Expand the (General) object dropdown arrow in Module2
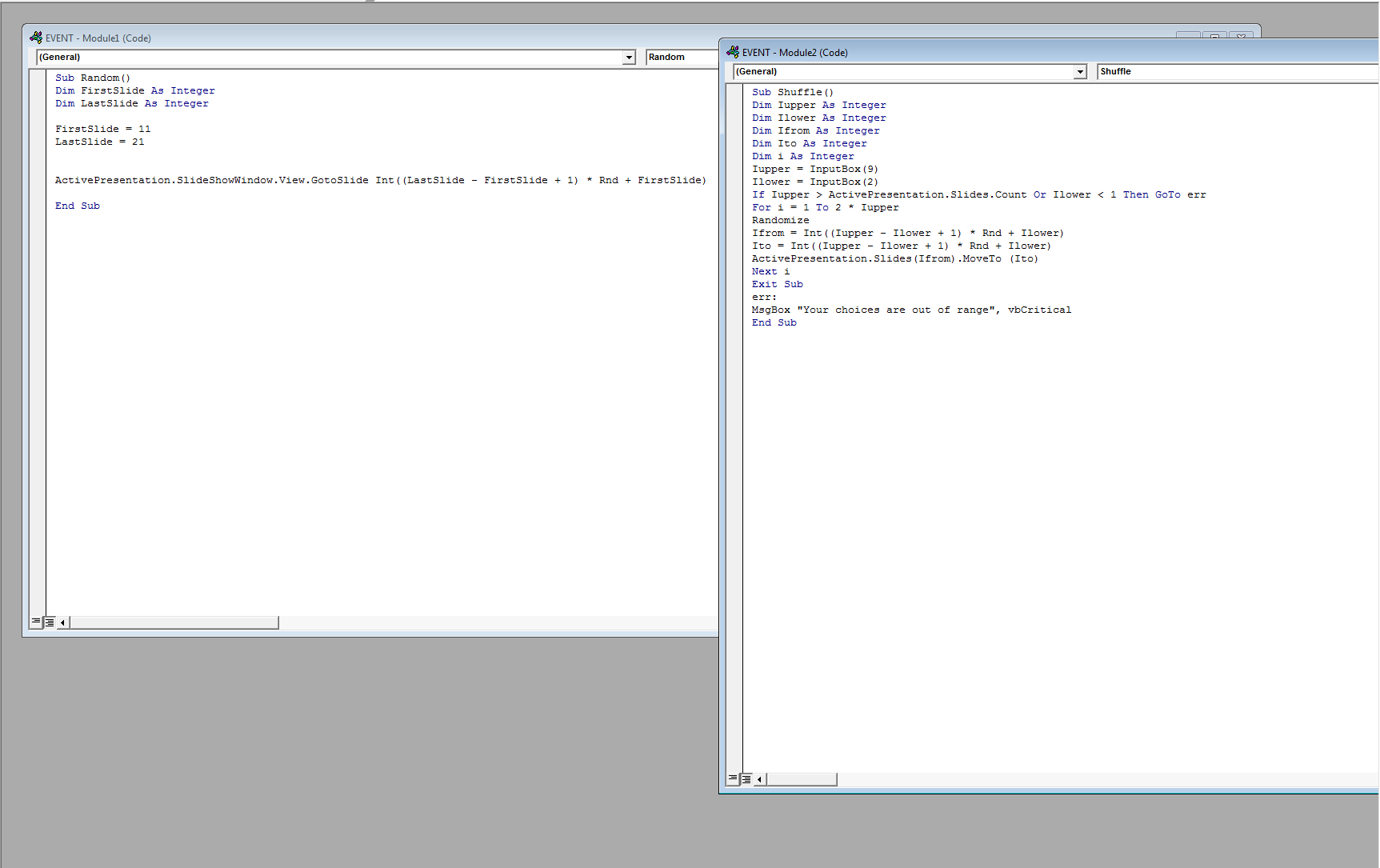1380x868 pixels. [x=1080, y=72]
